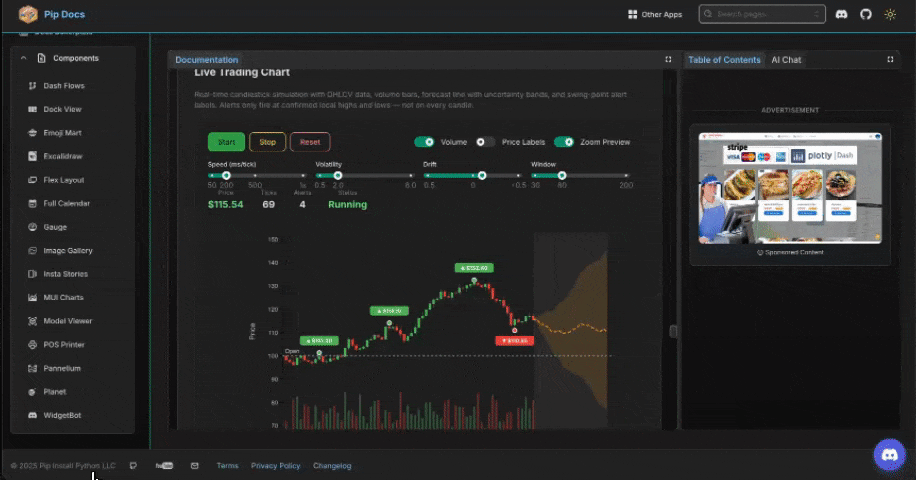Collapse the Components section chevron
The image size is (916, 480).
click(x=23, y=58)
